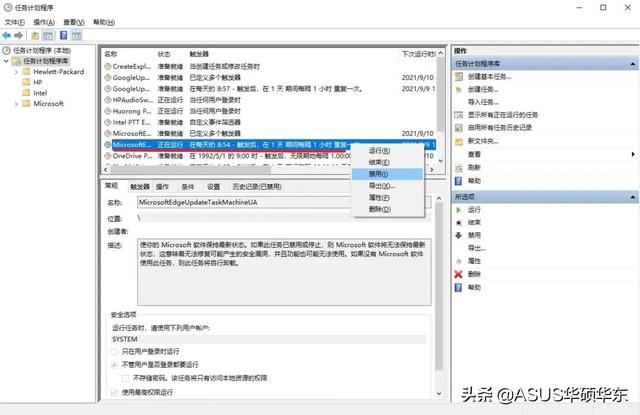Click the blue help icon in the toolbar
640x415 pixels.
tap(63, 36)
